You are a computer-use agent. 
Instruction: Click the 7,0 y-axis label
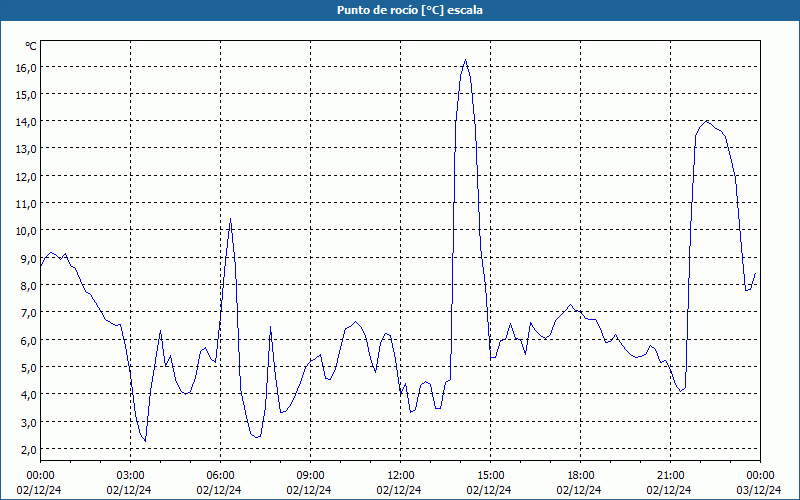(28, 313)
